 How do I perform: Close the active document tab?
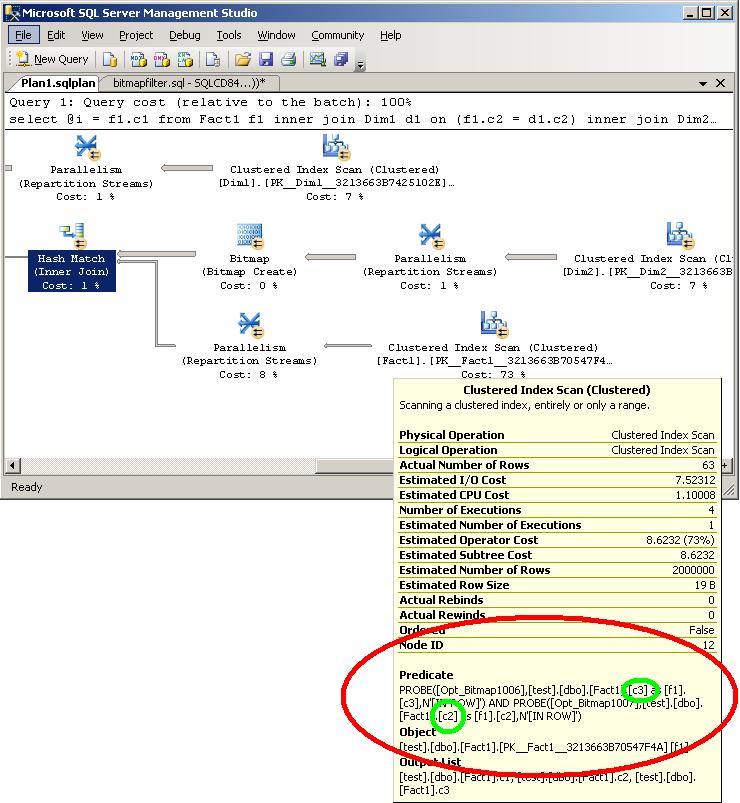point(720,83)
